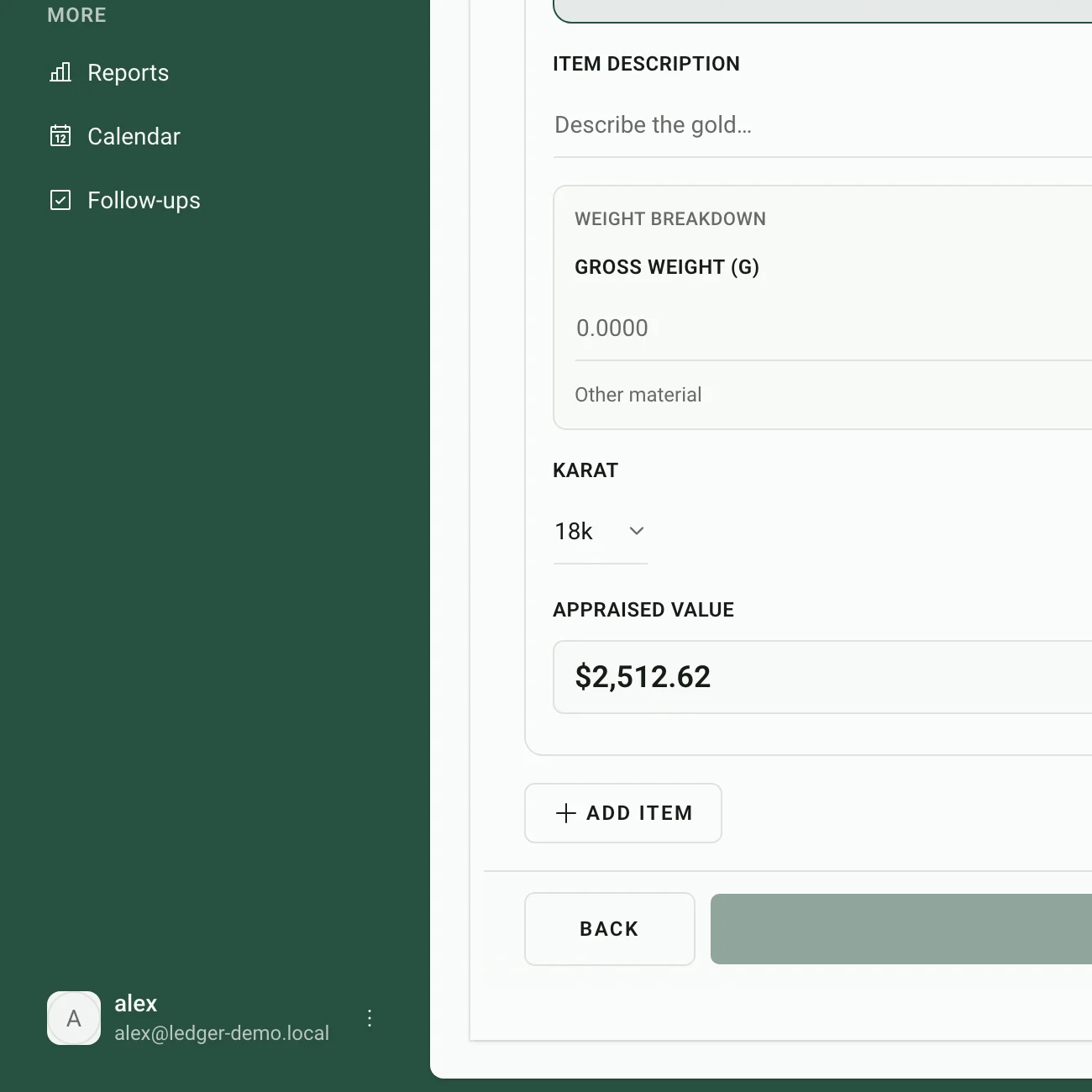Click the disabled gray continue button
This screenshot has height=1092, width=1092.
click(901, 929)
